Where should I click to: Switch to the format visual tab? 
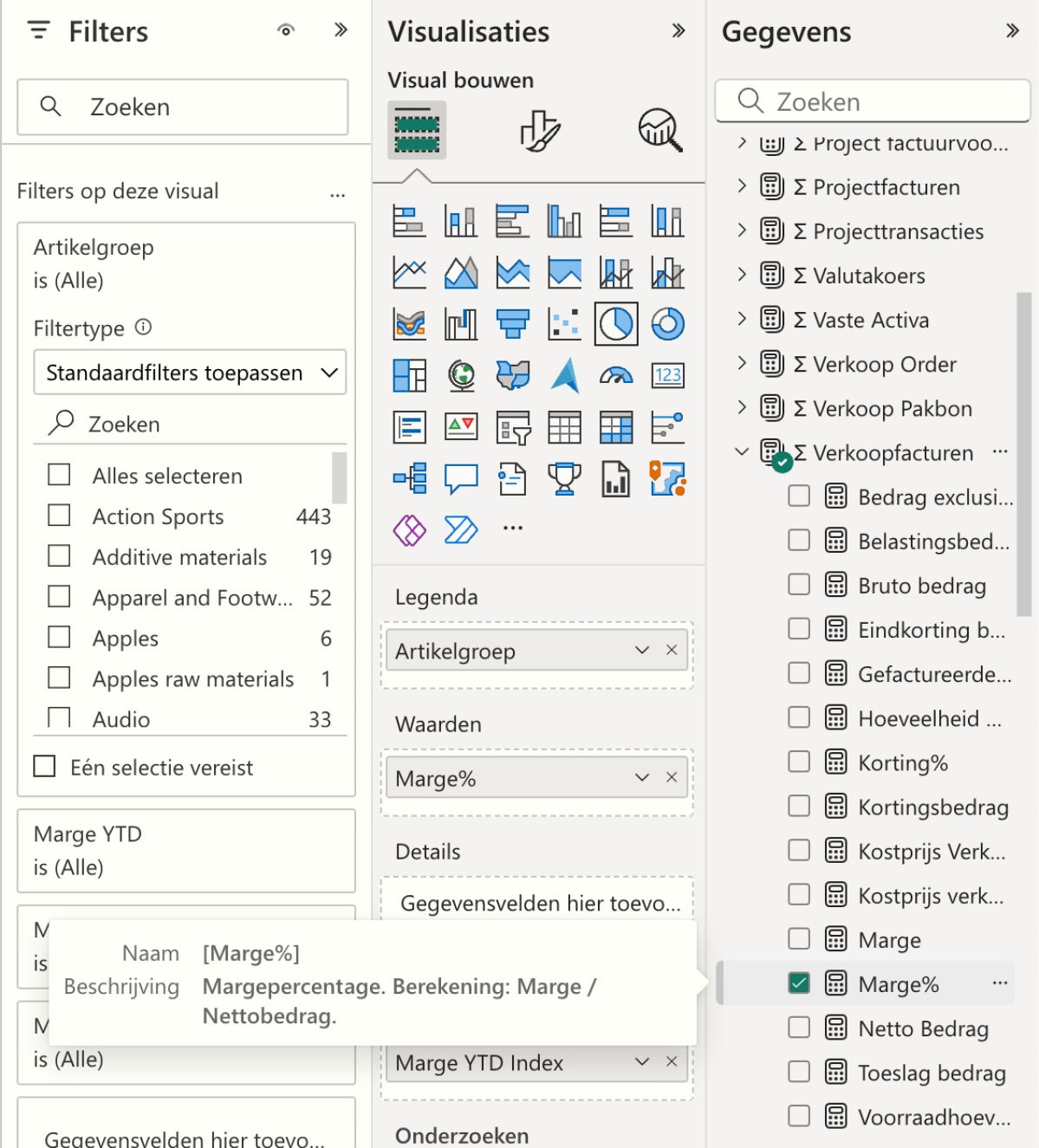pyautogui.click(x=540, y=131)
